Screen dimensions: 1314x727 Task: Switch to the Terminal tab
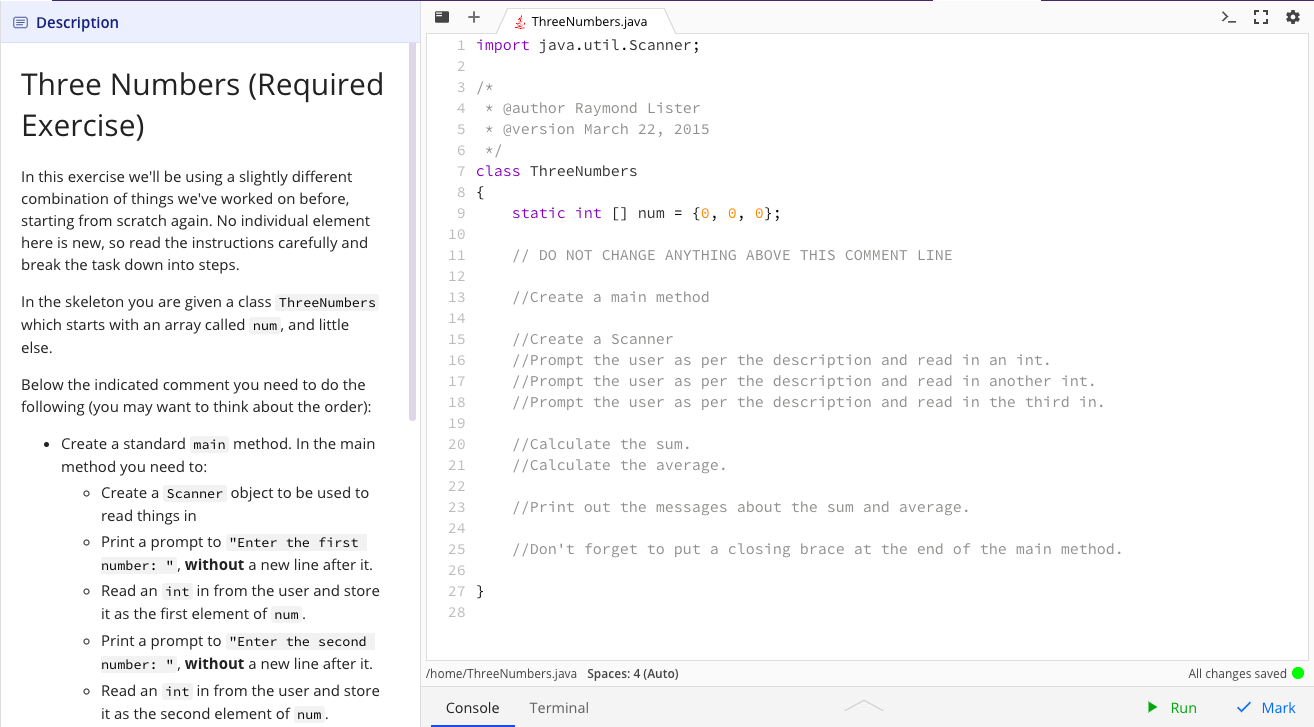pos(558,708)
